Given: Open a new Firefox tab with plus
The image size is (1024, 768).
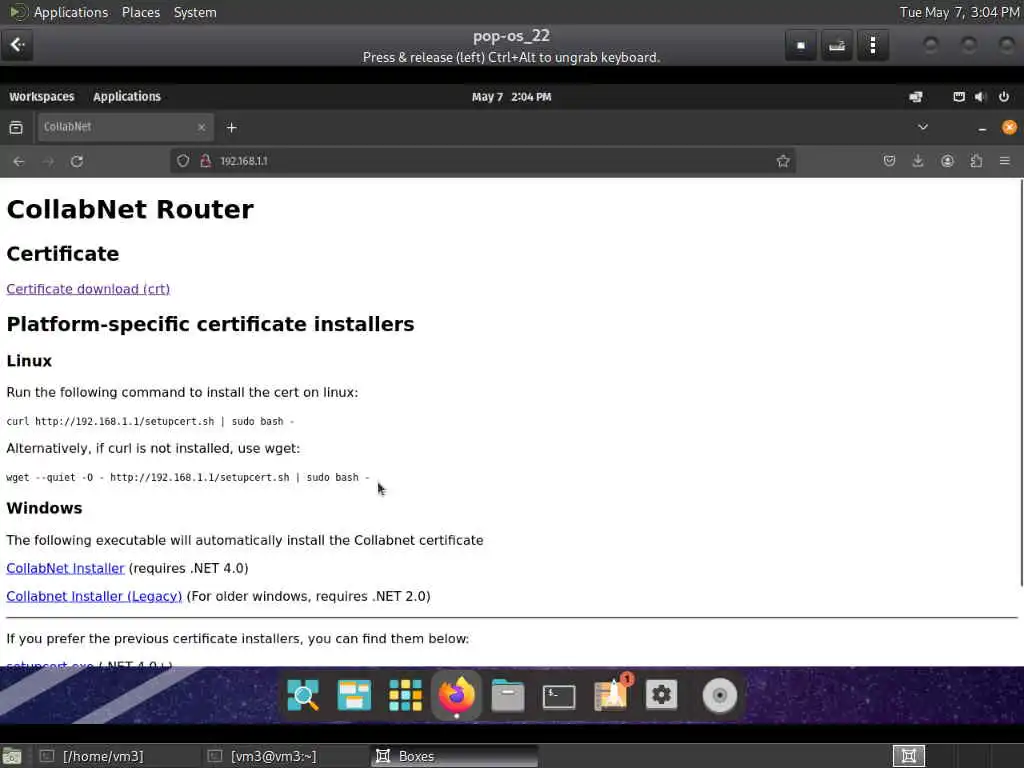Looking at the screenshot, I should point(231,127).
